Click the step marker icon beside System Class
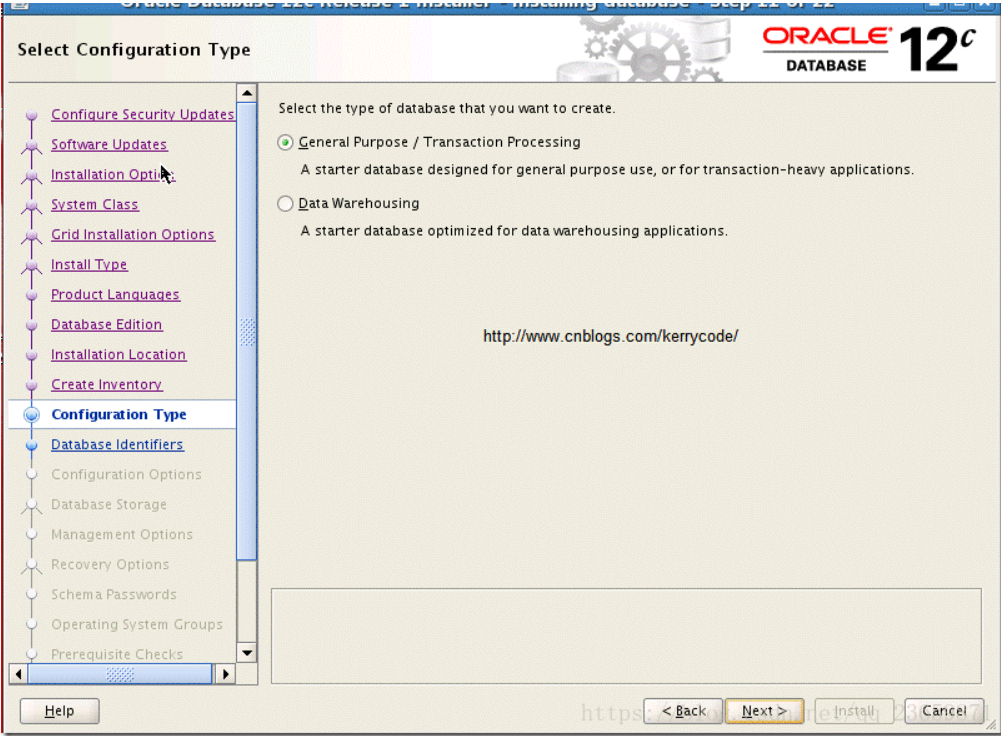Image resolution: width=1001 pixels, height=736 pixels. (31, 206)
